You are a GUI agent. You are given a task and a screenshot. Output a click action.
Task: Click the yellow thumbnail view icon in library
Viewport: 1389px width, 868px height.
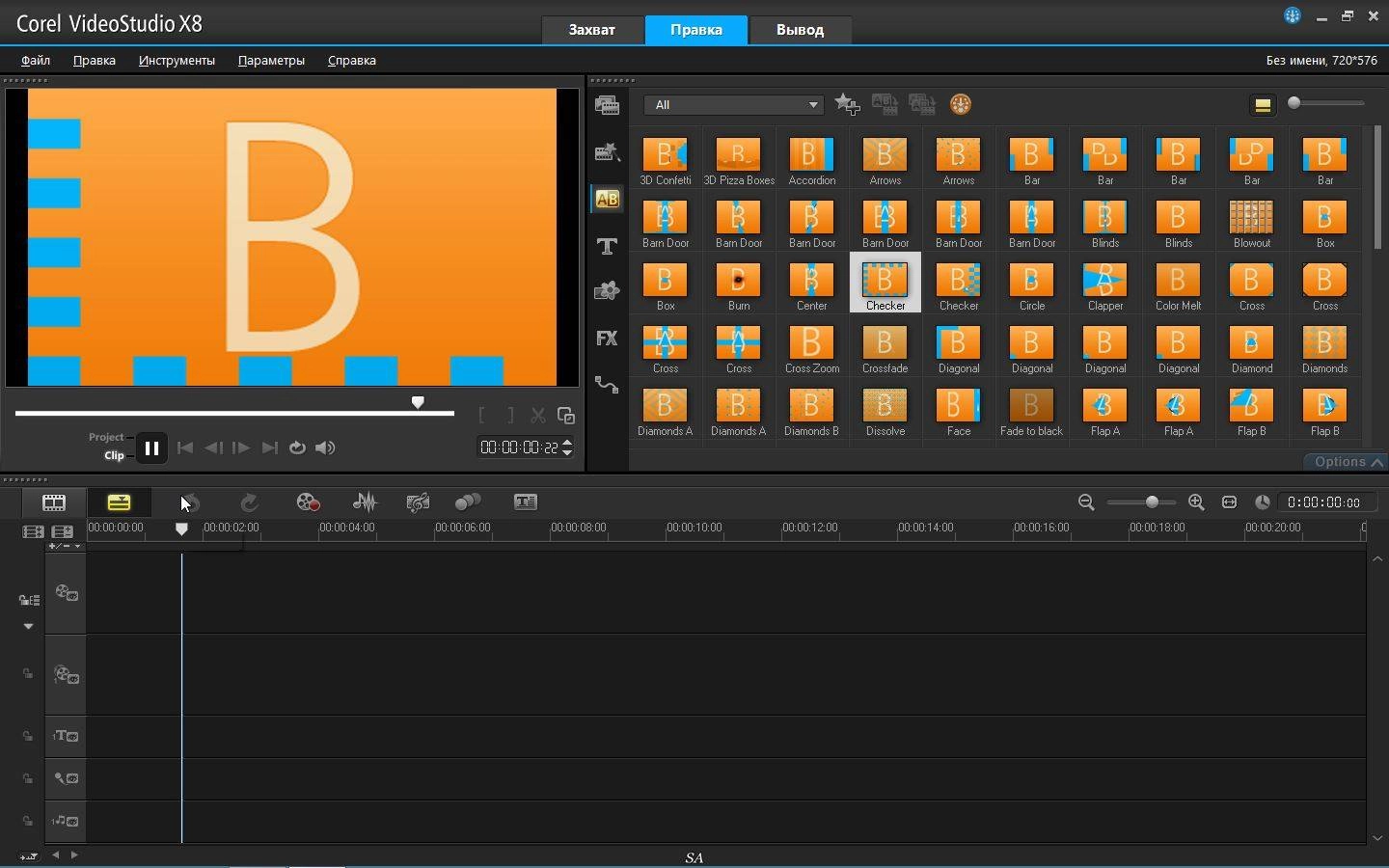1262,105
